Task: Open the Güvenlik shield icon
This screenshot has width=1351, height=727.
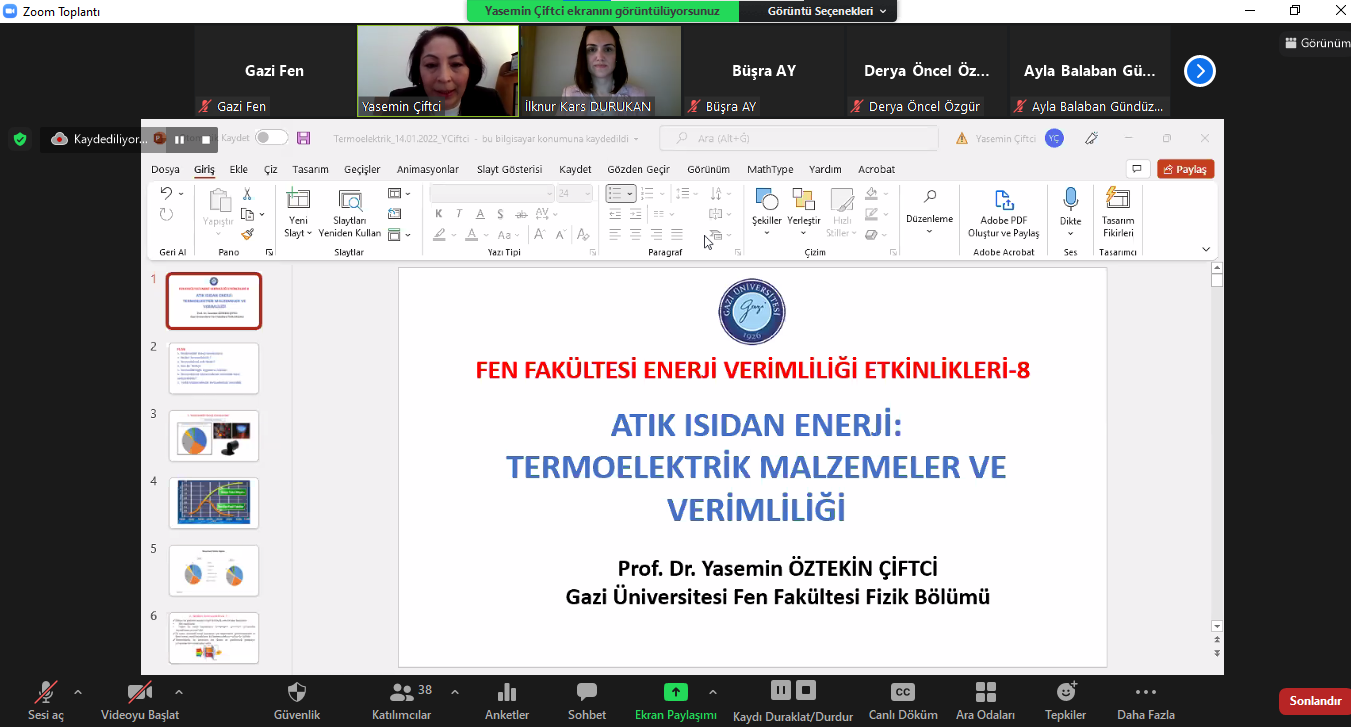Action: (297, 692)
